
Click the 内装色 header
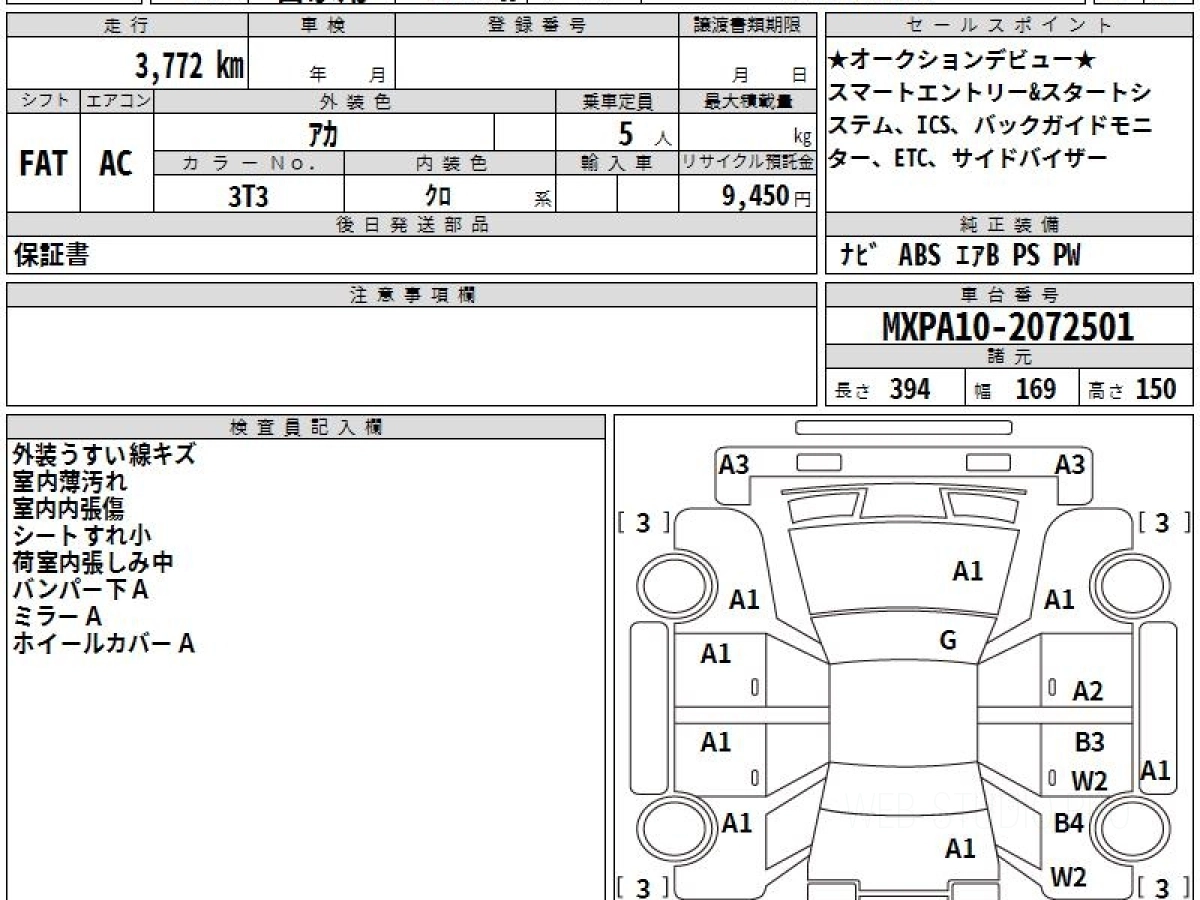point(450,163)
